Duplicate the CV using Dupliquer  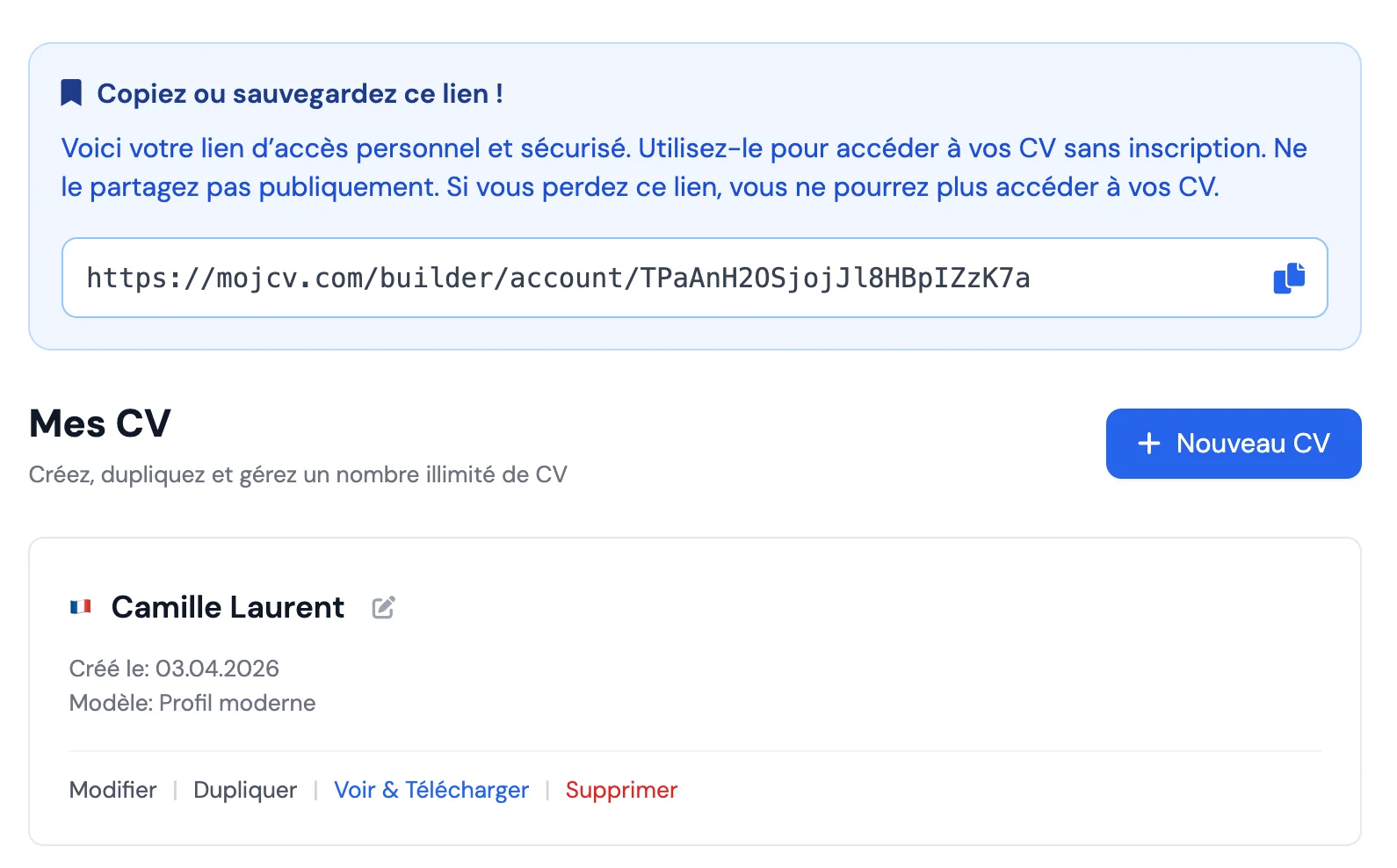[x=245, y=790]
